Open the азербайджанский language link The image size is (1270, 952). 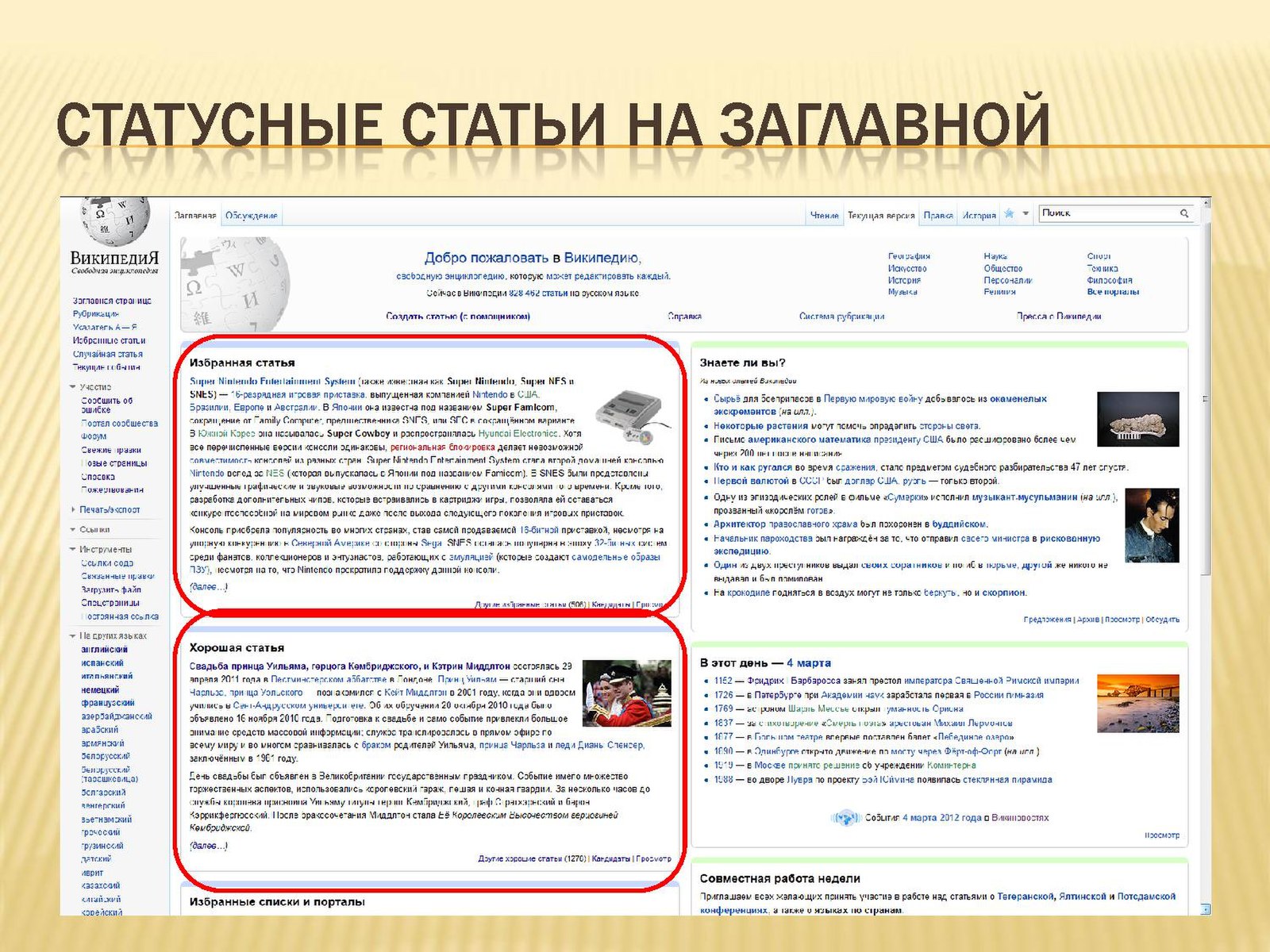point(117,716)
